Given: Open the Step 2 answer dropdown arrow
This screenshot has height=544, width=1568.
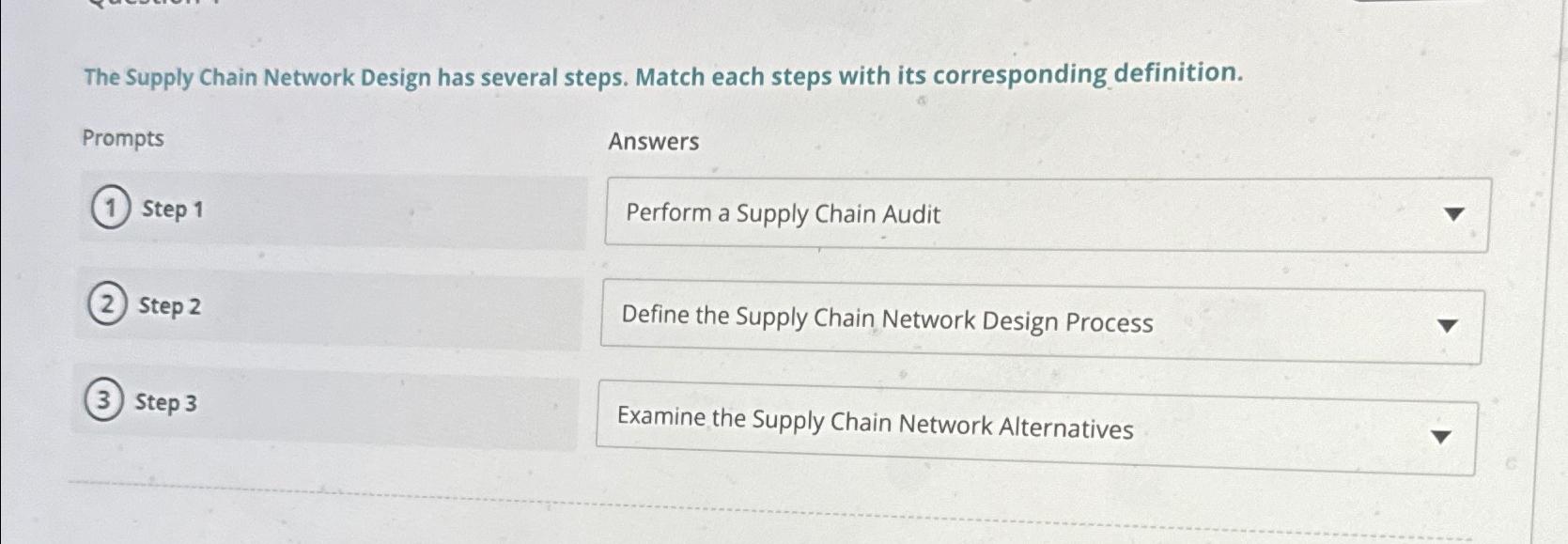Looking at the screenshot, I should [1446, 326].
